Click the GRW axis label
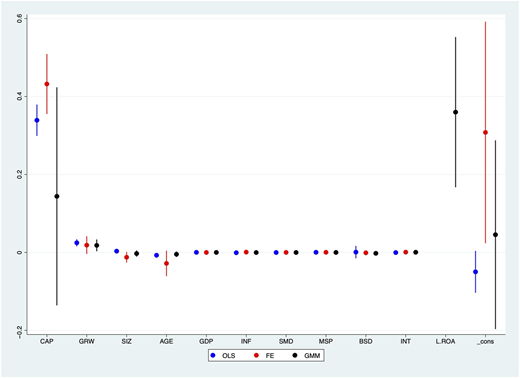Screen dimensions: 520x378 (x=87, y=341)
